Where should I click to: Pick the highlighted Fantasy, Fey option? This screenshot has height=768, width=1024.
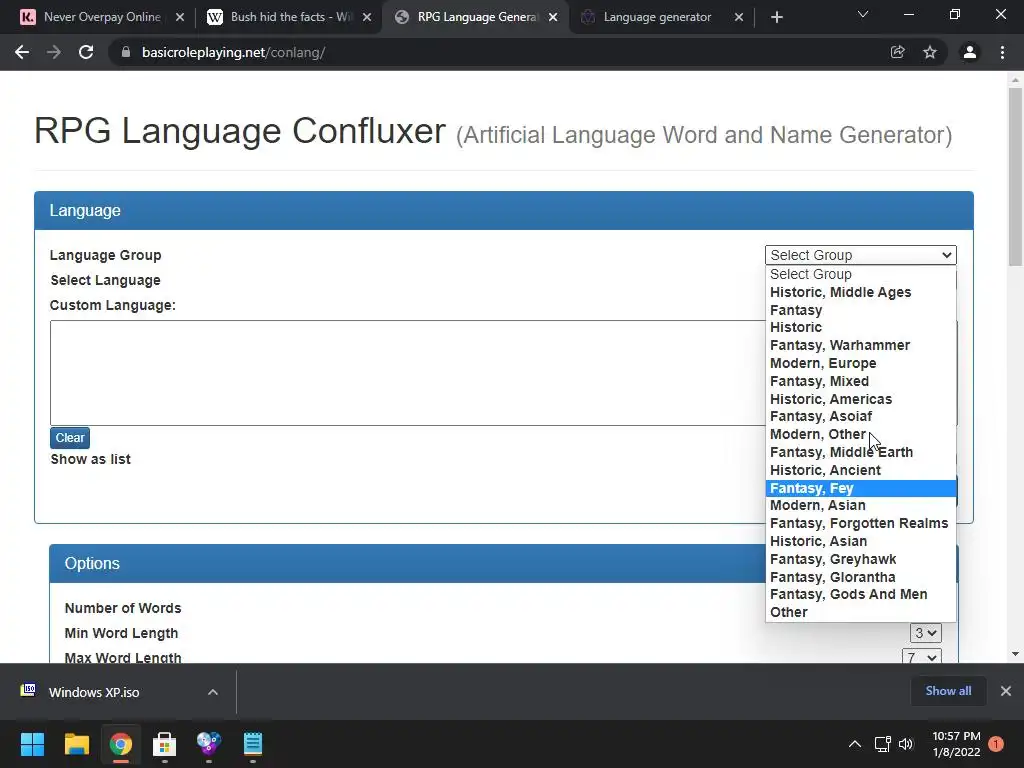(860, 488)
